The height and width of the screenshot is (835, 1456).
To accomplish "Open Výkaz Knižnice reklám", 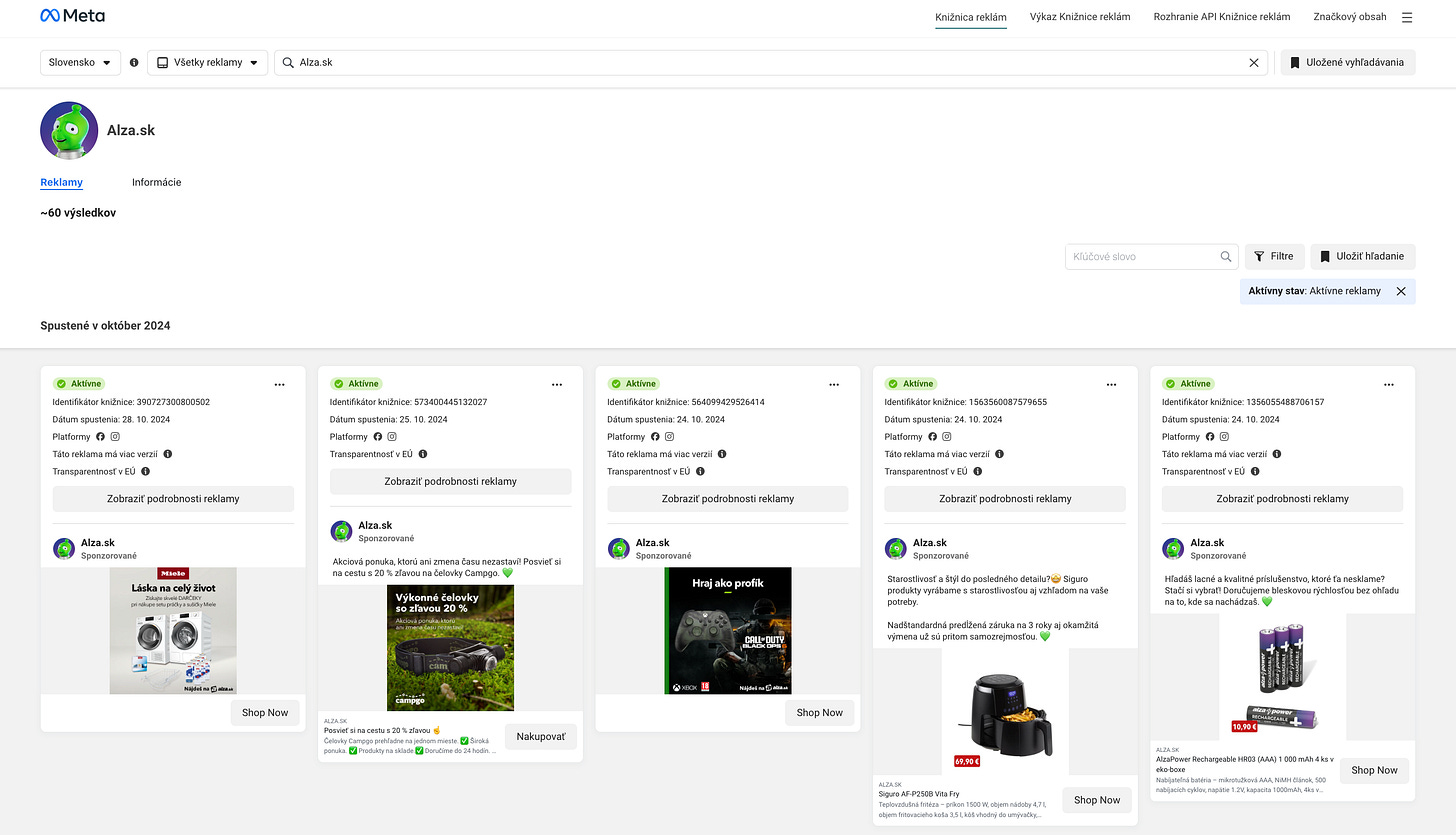I will tap(1080, 17).
